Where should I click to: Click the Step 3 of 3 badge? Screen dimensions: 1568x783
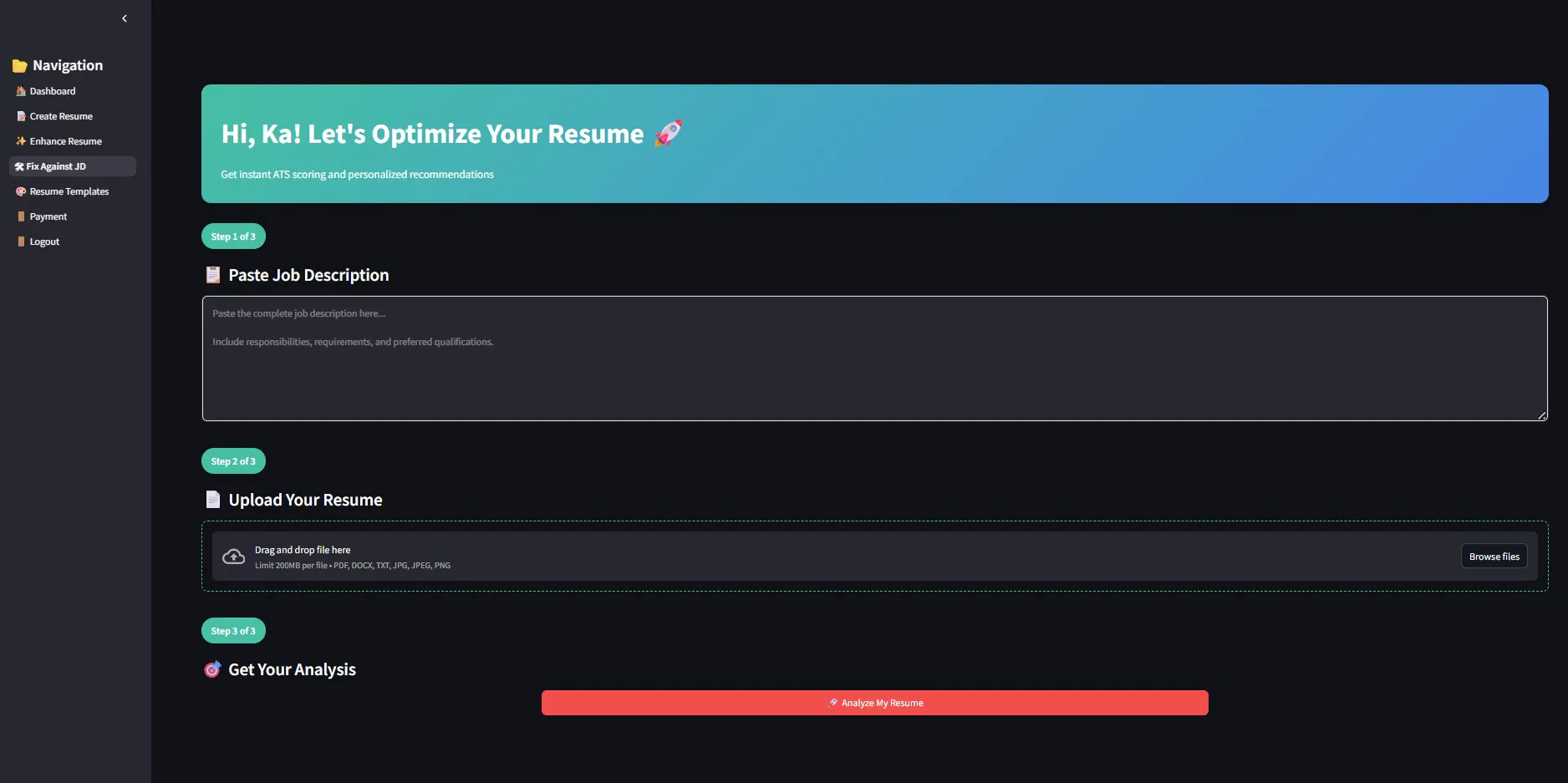pos(233,631)
